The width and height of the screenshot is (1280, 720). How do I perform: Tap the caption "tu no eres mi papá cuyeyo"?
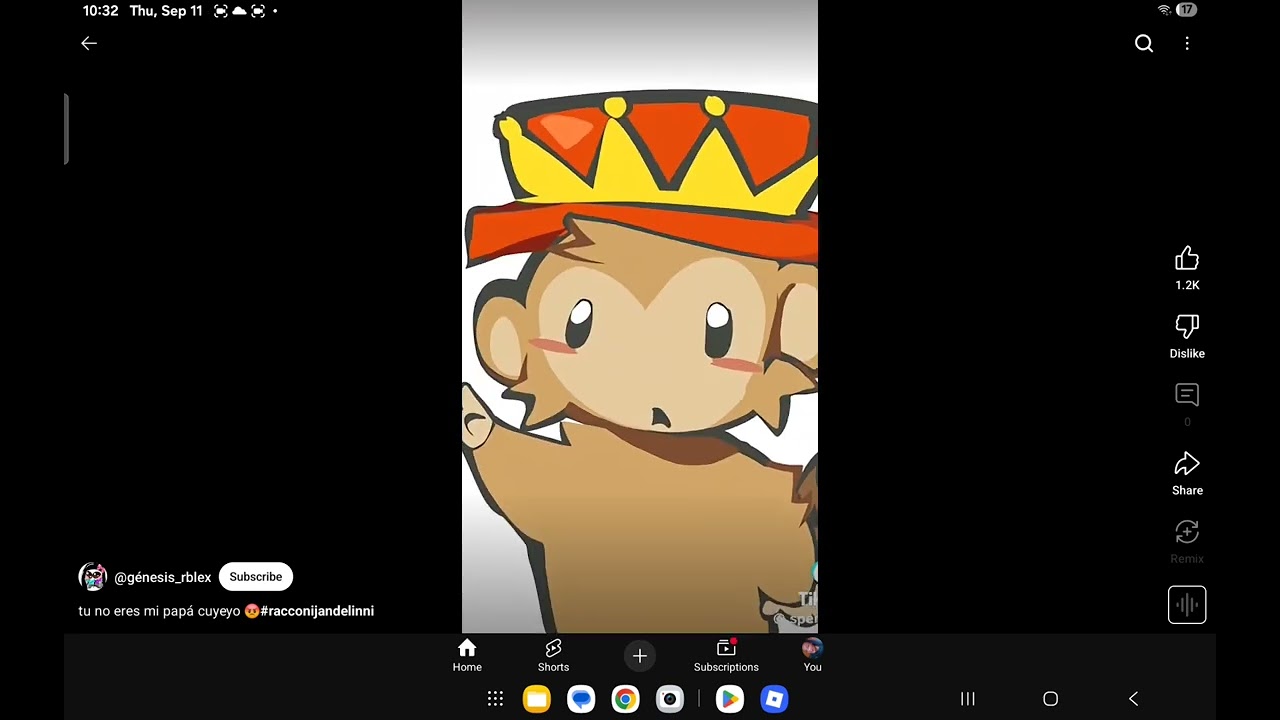pyautogui.click(x=159, y=611)
